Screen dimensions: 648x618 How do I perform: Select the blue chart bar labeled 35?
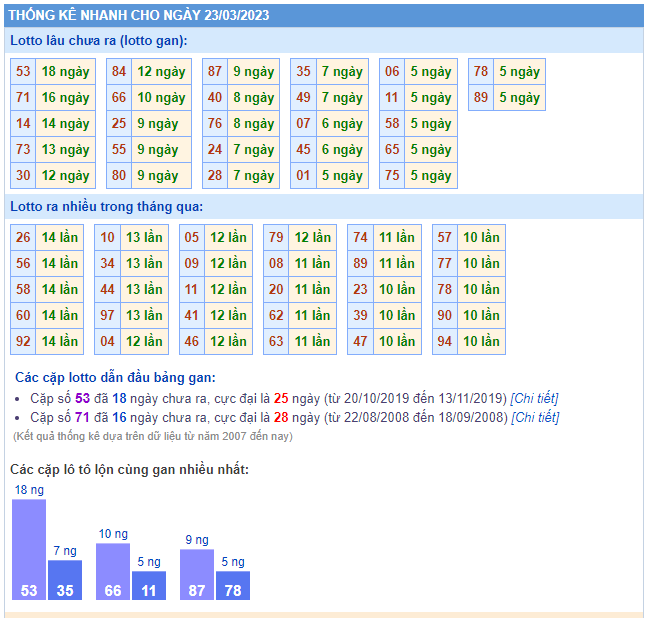(x=65, y=580)
